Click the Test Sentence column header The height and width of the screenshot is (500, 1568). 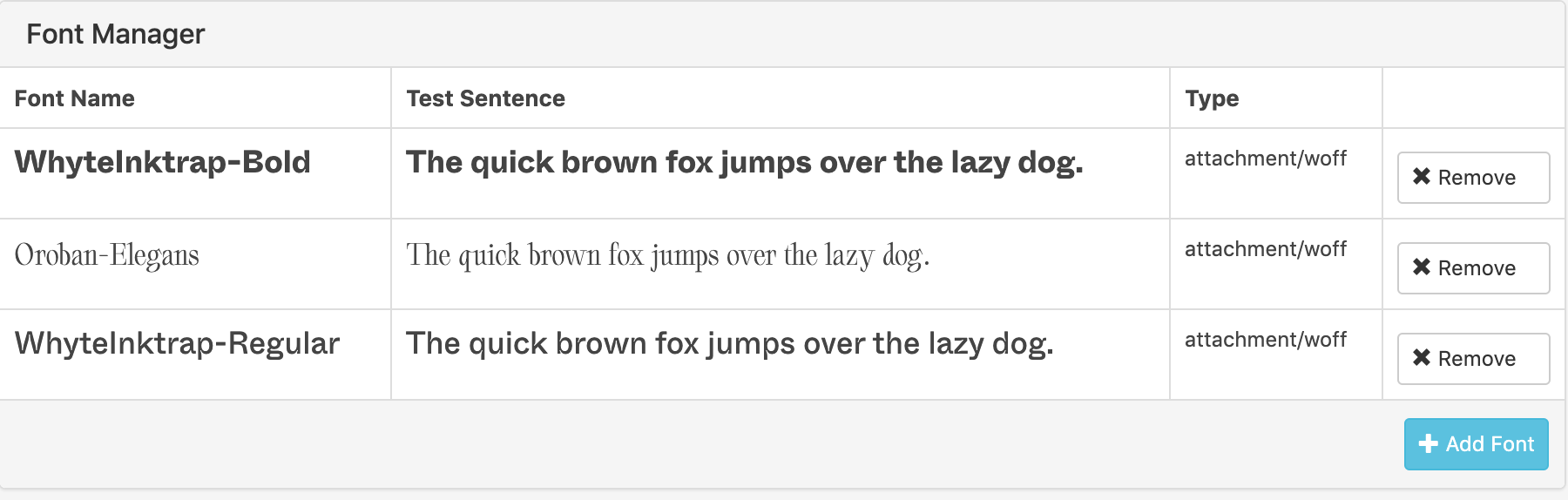485,98
